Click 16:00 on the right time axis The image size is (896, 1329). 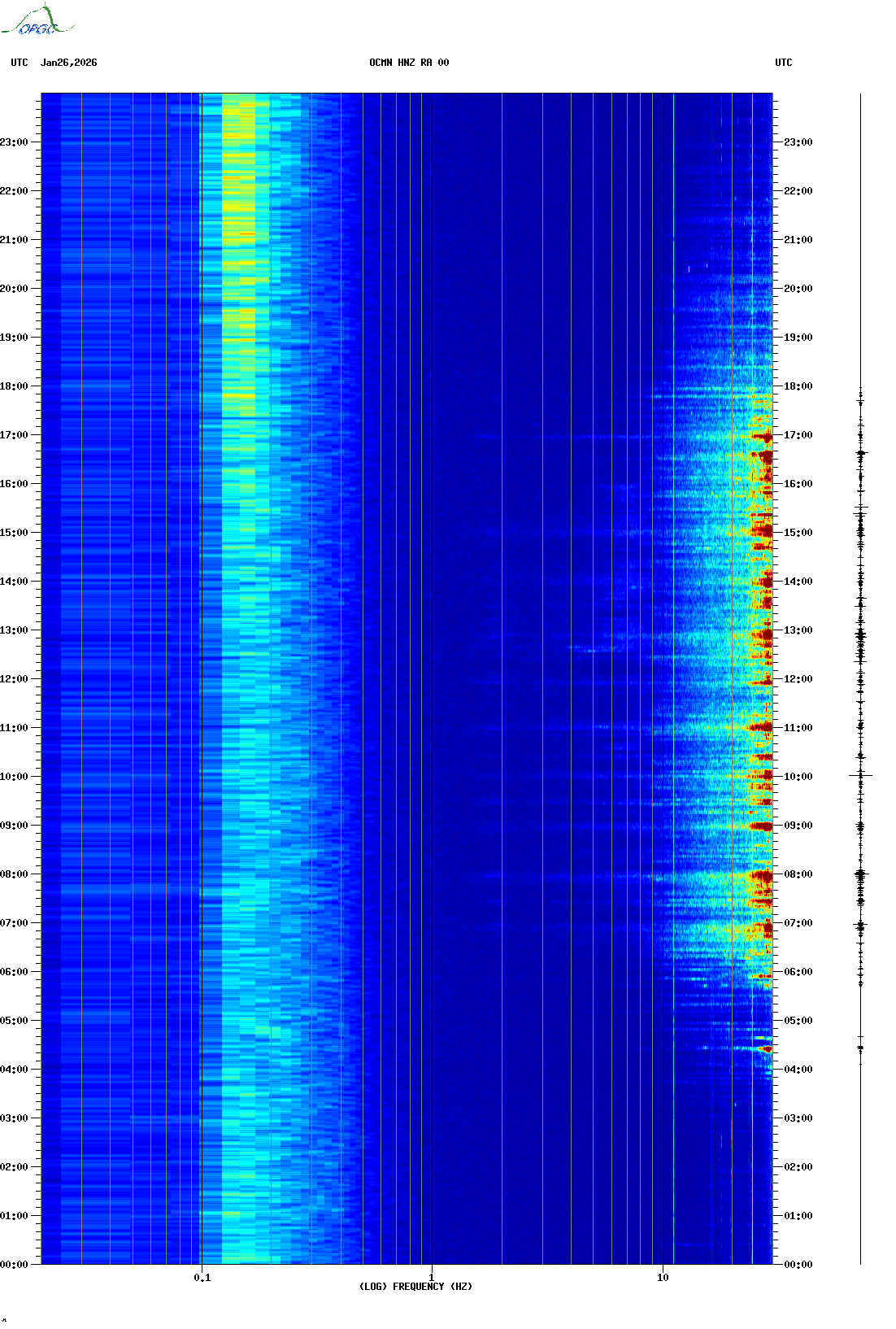pos(798,484)
